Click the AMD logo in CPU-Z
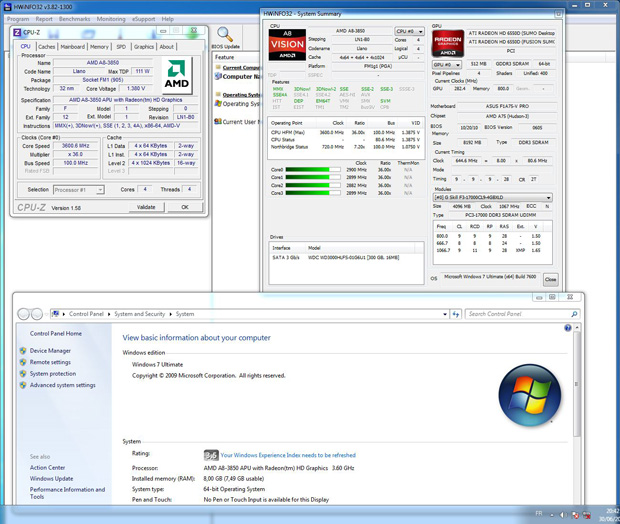This screenshot has width=620, height=524. pyautogui.click(x=177, y=75)
